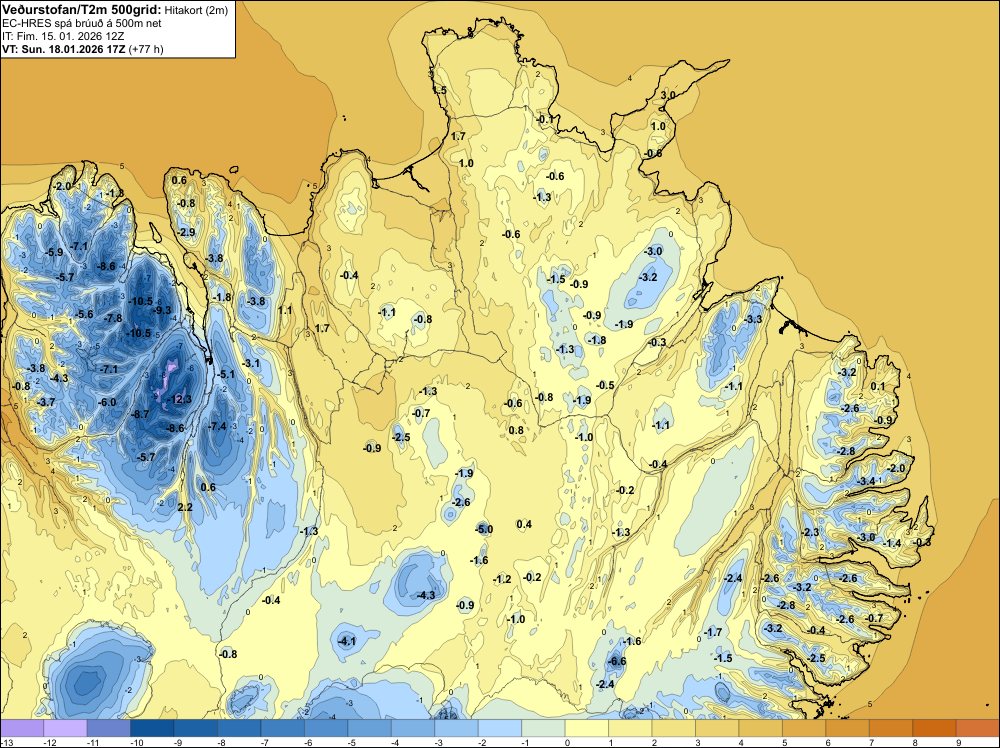Click the -3.7 temperature label
This screenshot has width=1000, height=748.
[46, 402]
